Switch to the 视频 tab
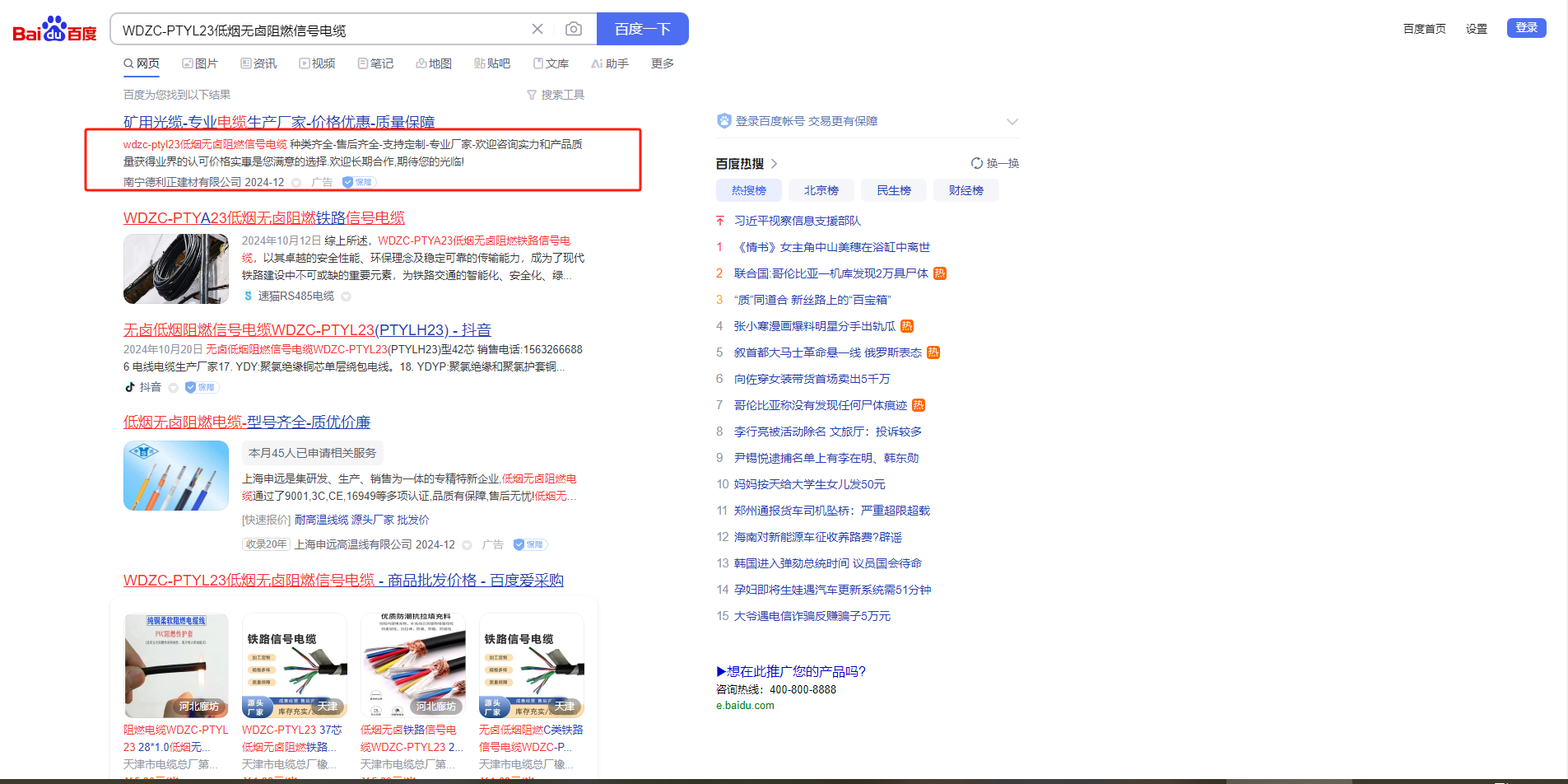This screenshot has height=784, width=1568. click(x=317, y=63)
